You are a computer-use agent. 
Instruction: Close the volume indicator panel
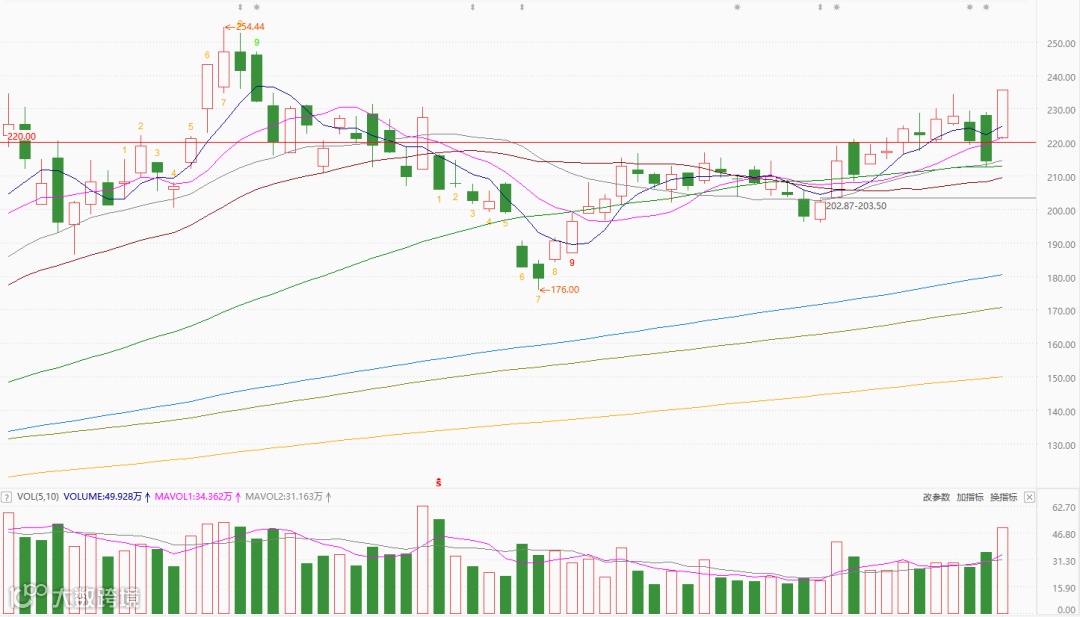[x=1029, y=496]
